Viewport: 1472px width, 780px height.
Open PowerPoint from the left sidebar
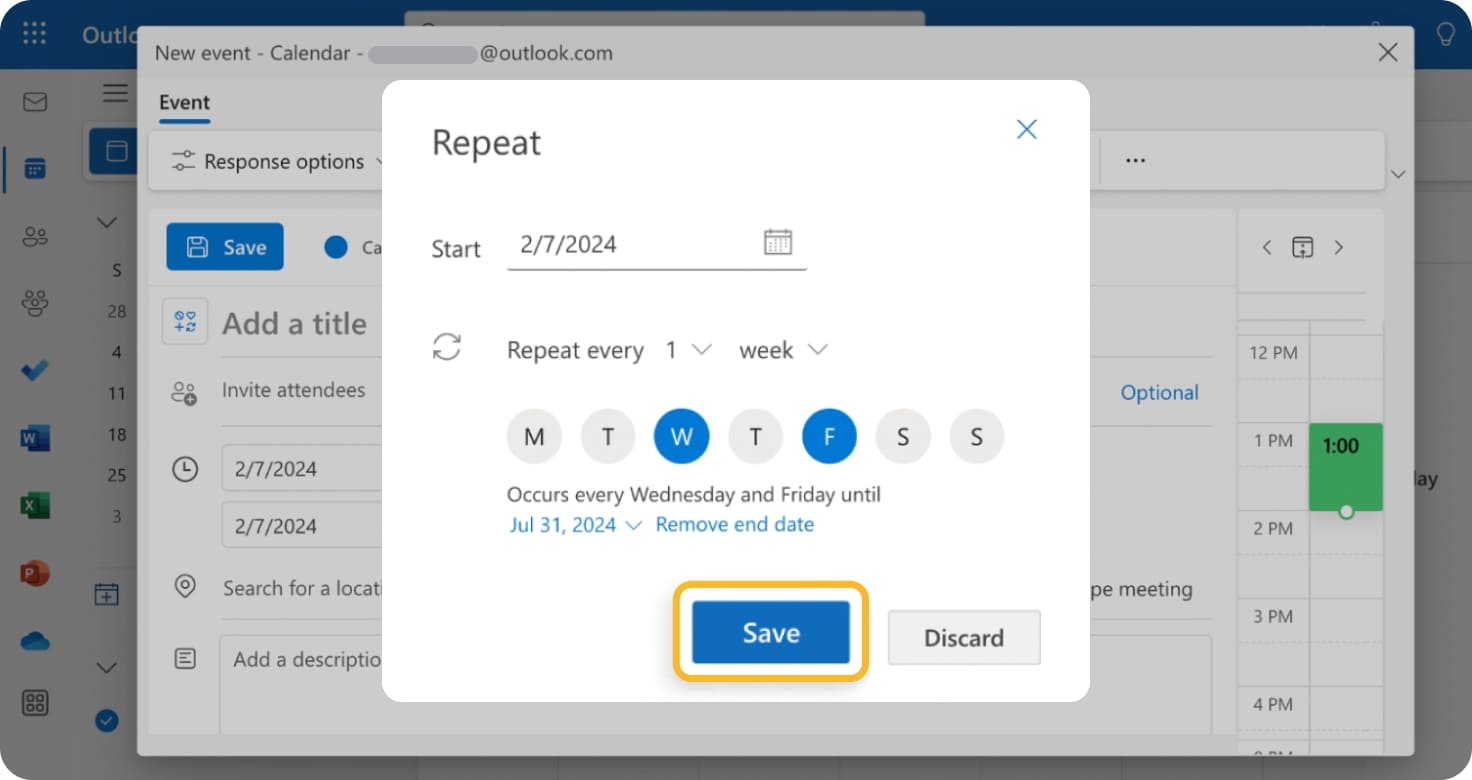35,574
